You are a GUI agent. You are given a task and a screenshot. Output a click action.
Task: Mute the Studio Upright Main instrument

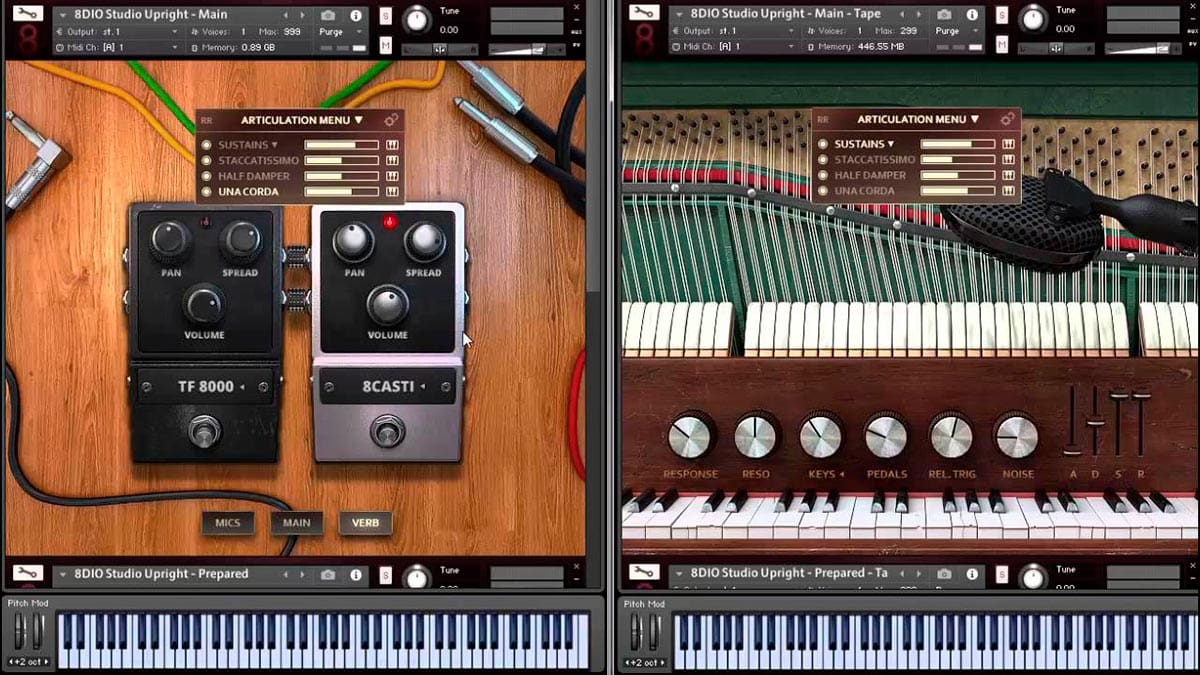386,45
